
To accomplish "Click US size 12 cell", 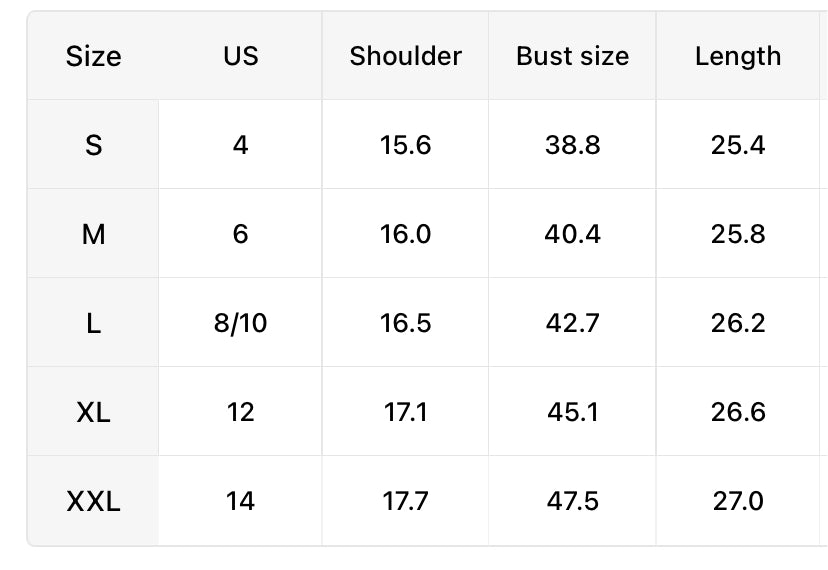I will [x=240, y=412].
